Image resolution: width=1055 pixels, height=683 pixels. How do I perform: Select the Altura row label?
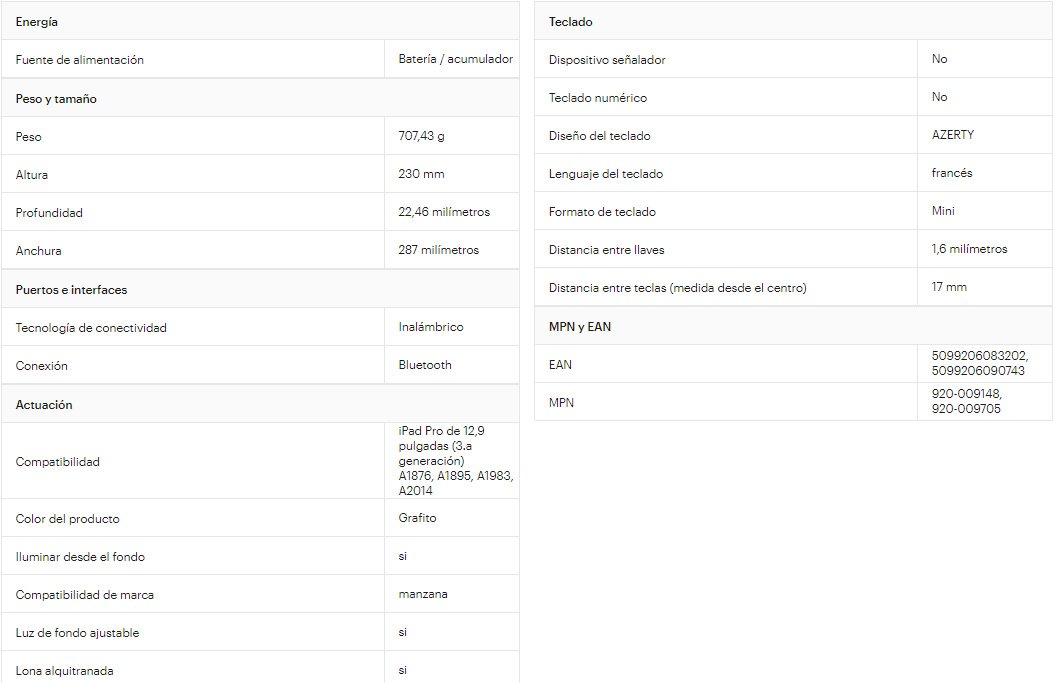tap(32, 175)
